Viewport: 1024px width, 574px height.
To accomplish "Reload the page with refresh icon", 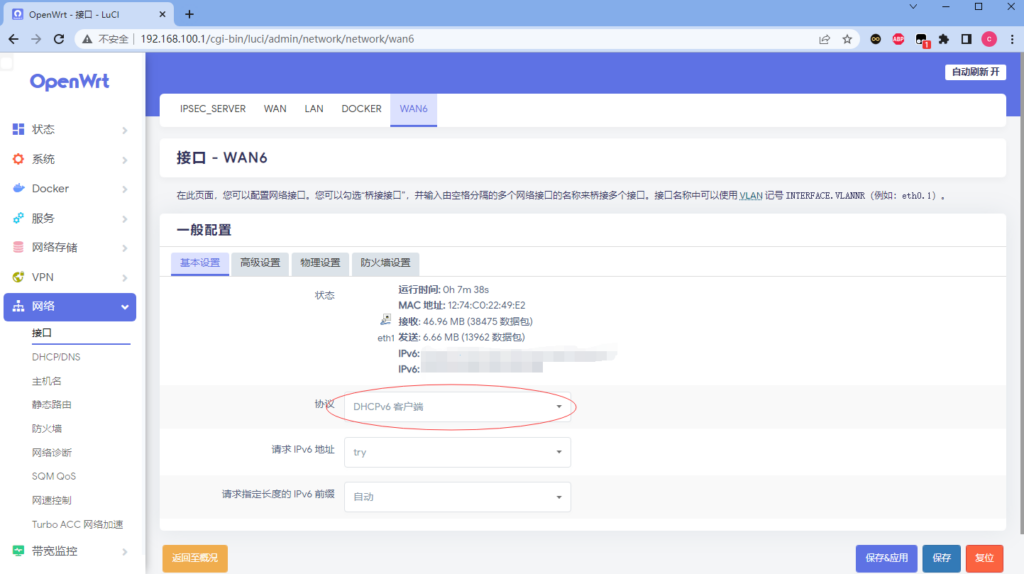I will tap(59, 39).
